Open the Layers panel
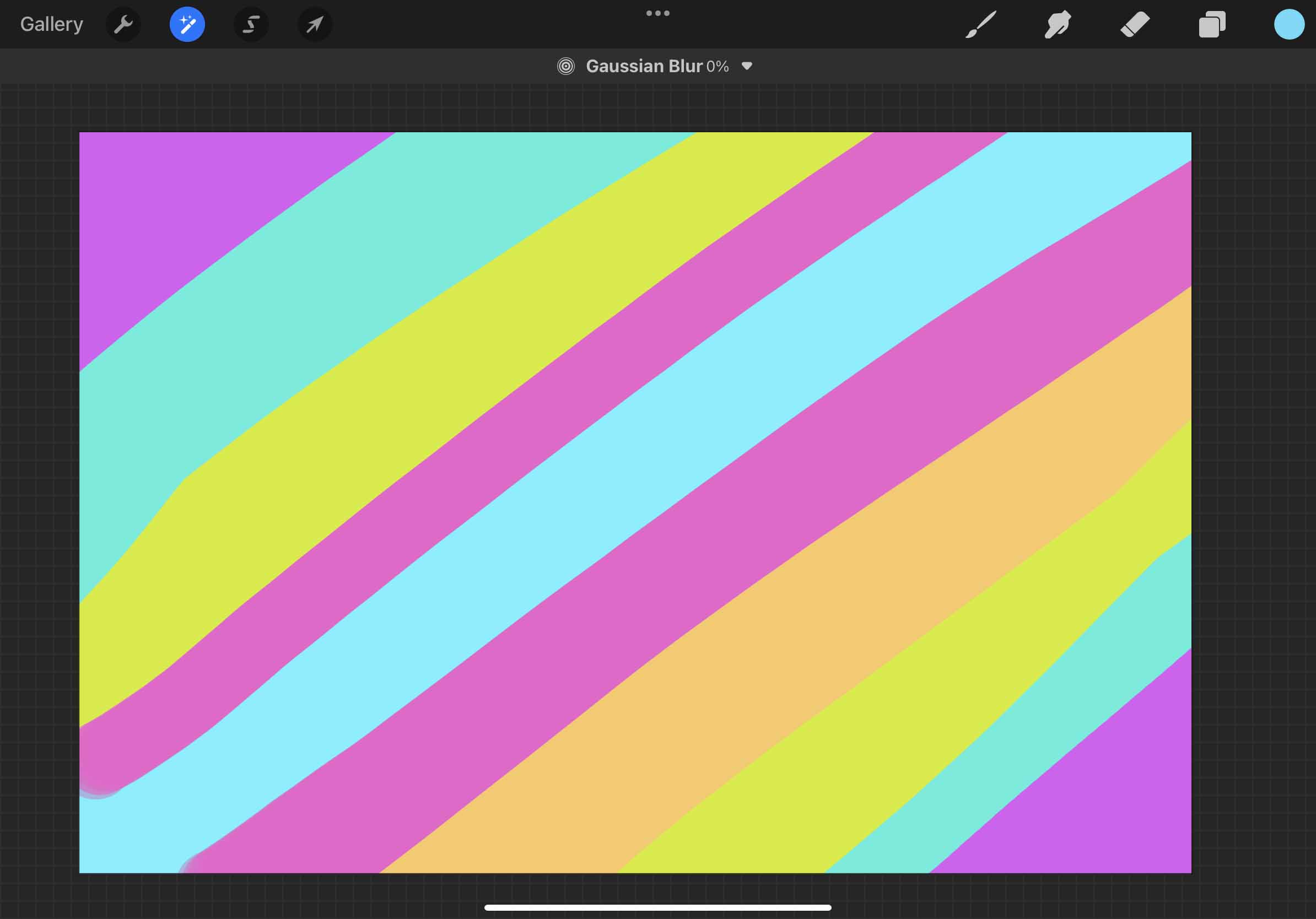The image size is (1316, 919). click(1212, 25)
